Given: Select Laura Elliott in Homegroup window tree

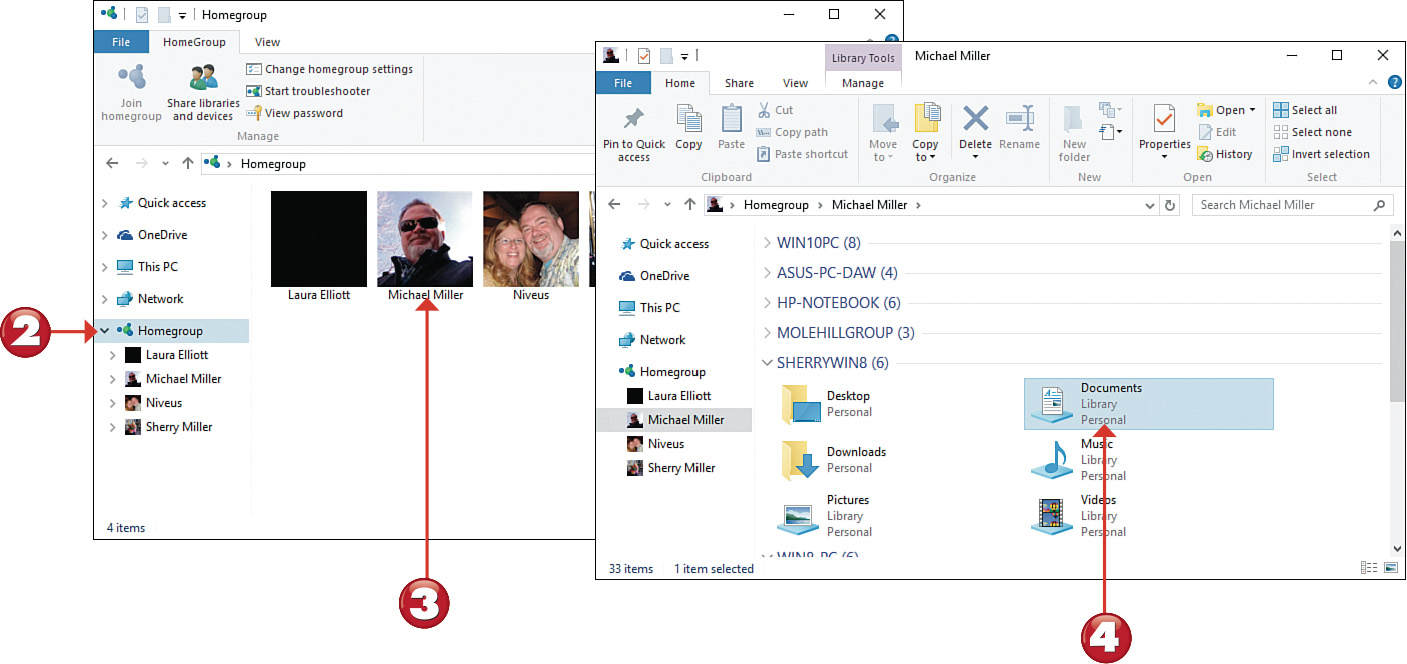Looking at the screenshot, I should pyautogui.click(x=167, y=355).
